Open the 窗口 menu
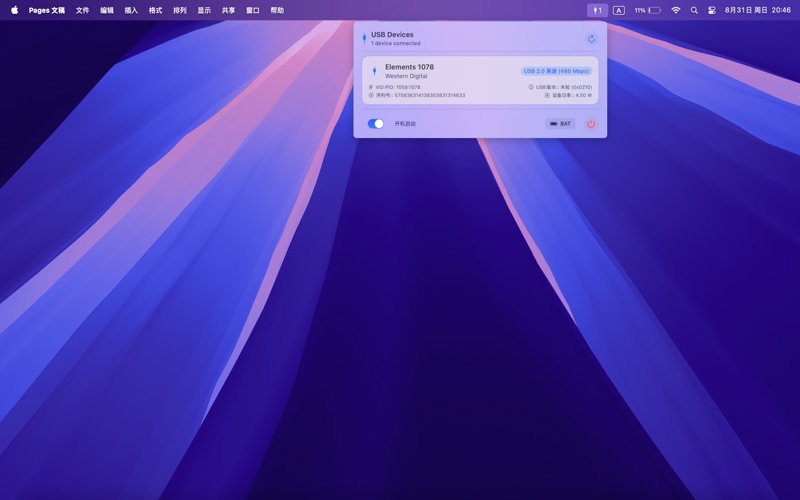The height and width of the screenshot is (500, 800). [253, 10]
